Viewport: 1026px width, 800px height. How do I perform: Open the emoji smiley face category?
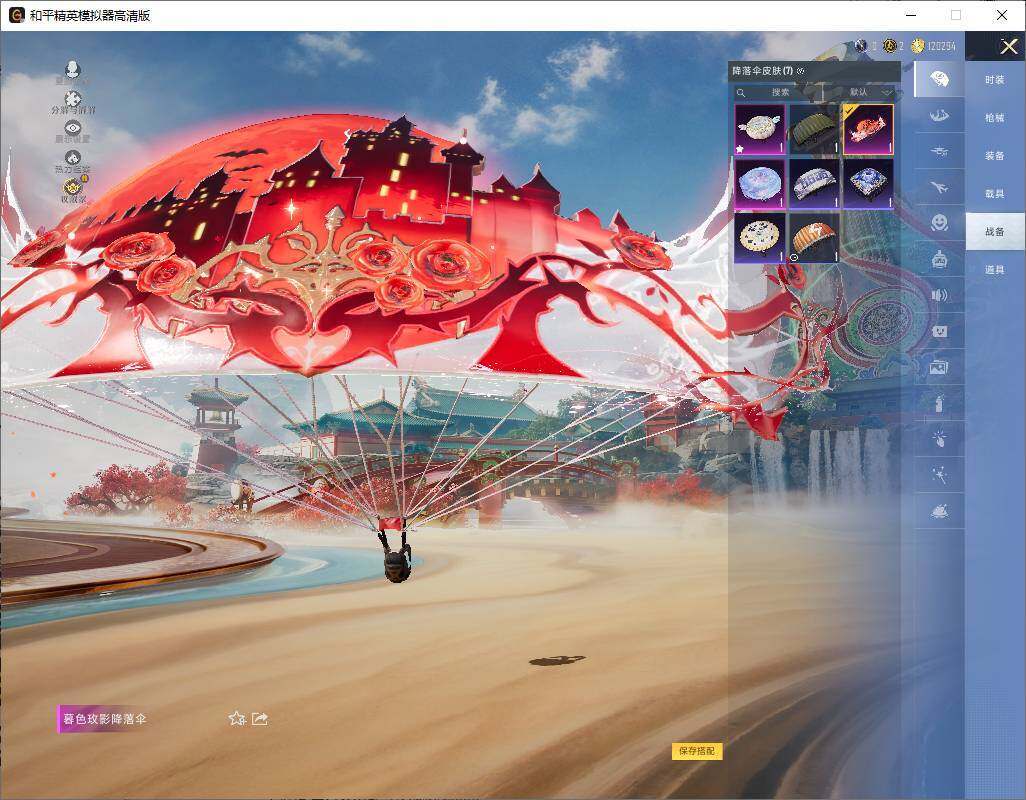point(939,222)
